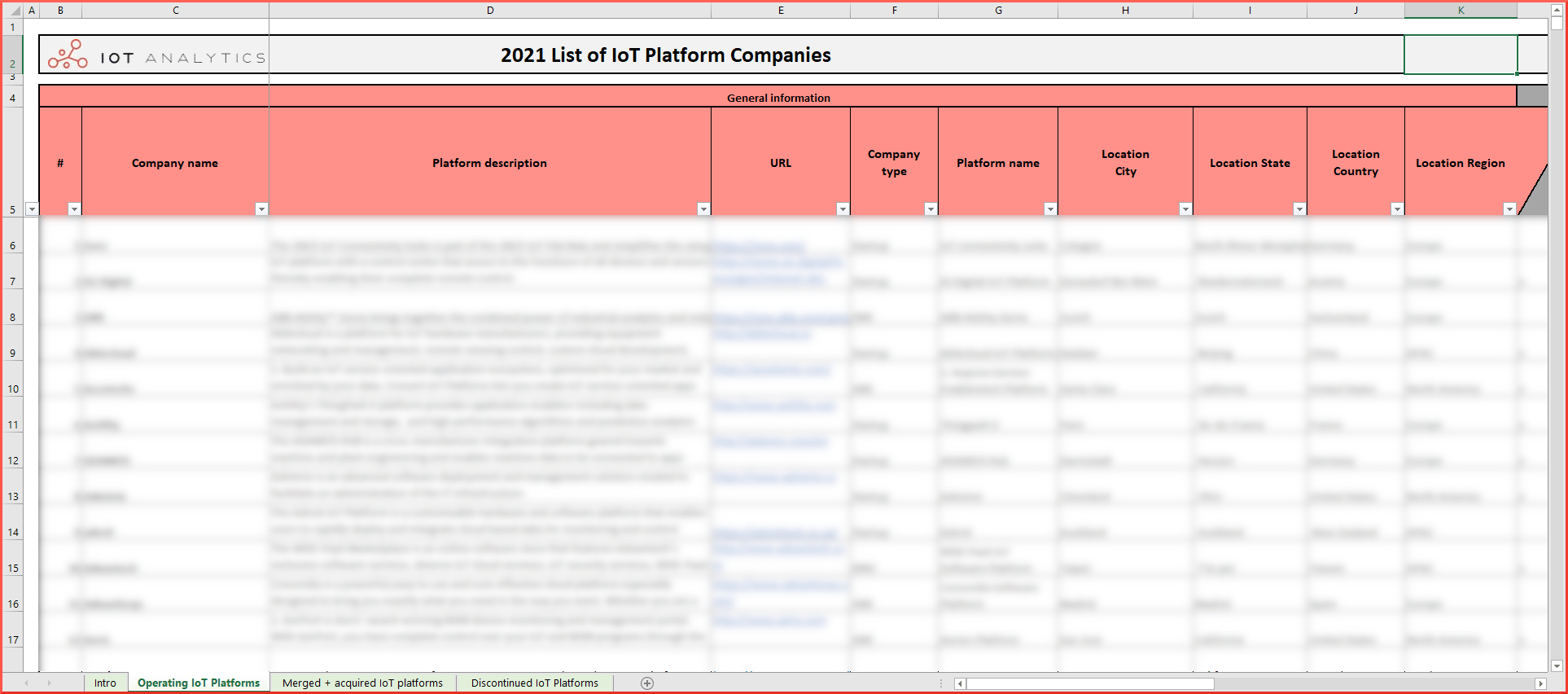Click the 'Platform description' header cell
Screen dimensions: 1568x694
(x=490, y=163)
